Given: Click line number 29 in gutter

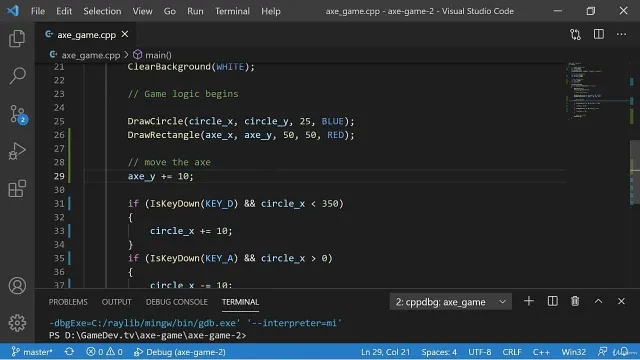Looking at the screenshot, I should pyautogui.click(x=59, y=176).
